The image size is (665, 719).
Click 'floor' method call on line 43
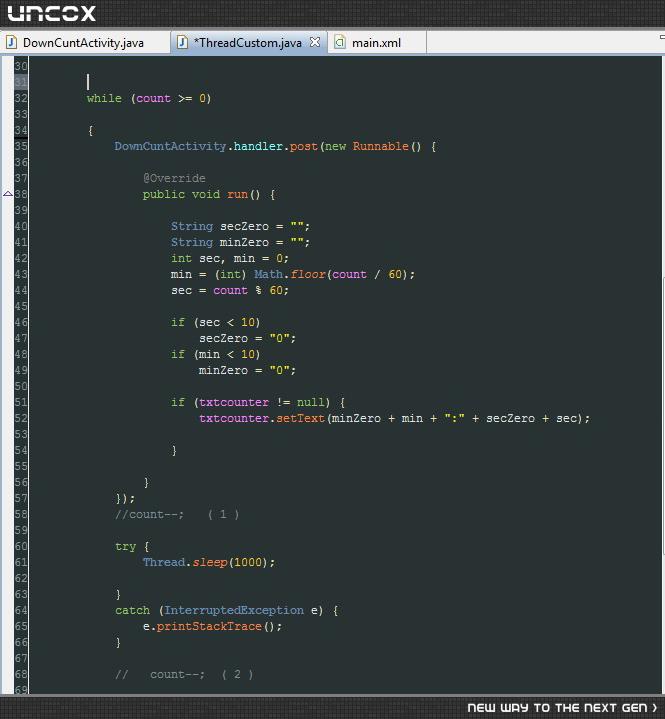click(308, 274)
